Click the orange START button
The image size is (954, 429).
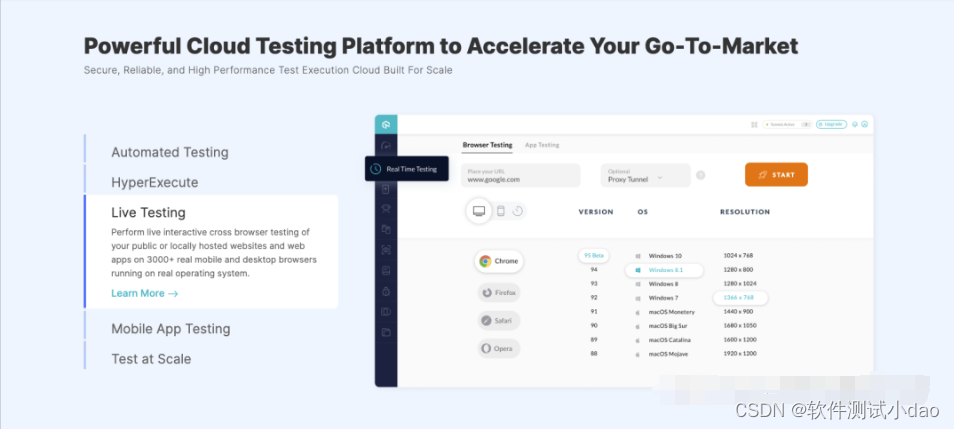point(776,175)
